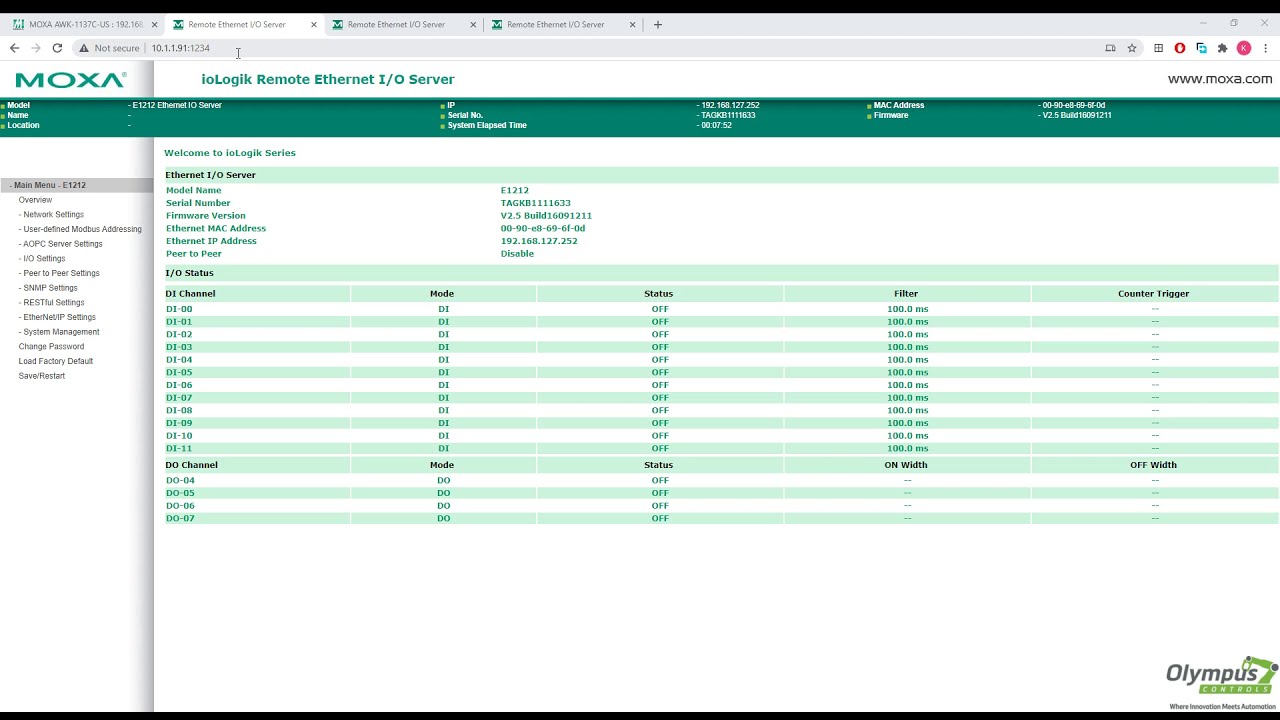Click the ON Width column header

click(906, 465)
